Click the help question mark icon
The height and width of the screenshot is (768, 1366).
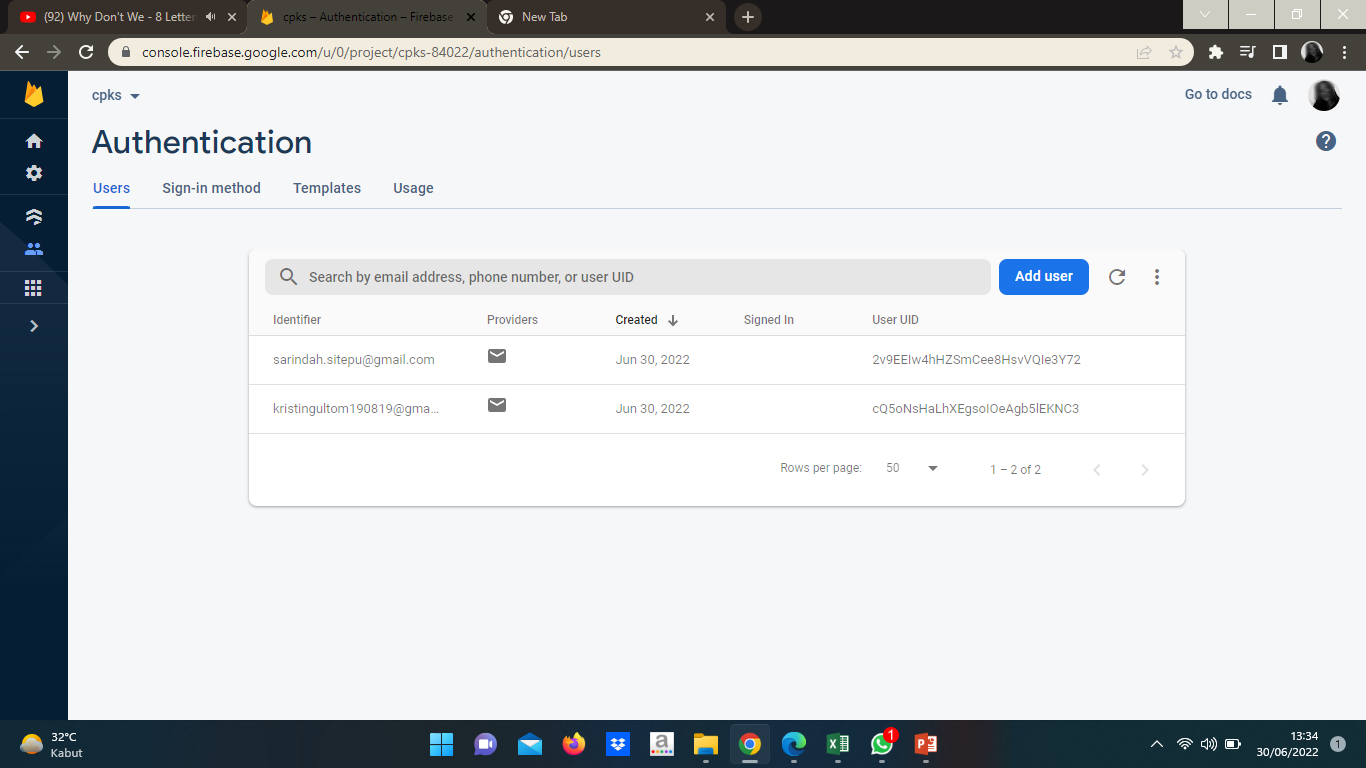click(1325, 141)
